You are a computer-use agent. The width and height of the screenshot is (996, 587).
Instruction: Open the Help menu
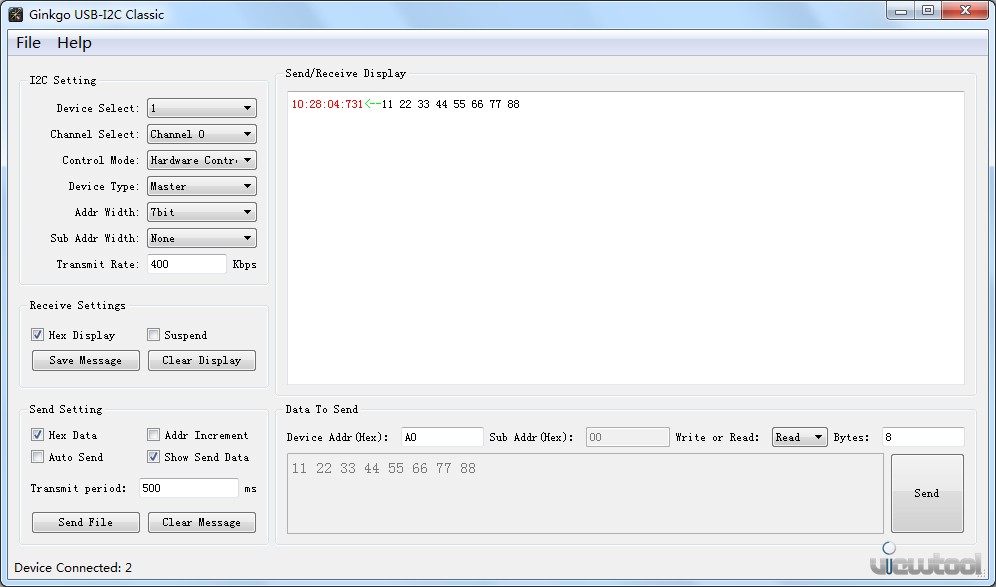74,43
